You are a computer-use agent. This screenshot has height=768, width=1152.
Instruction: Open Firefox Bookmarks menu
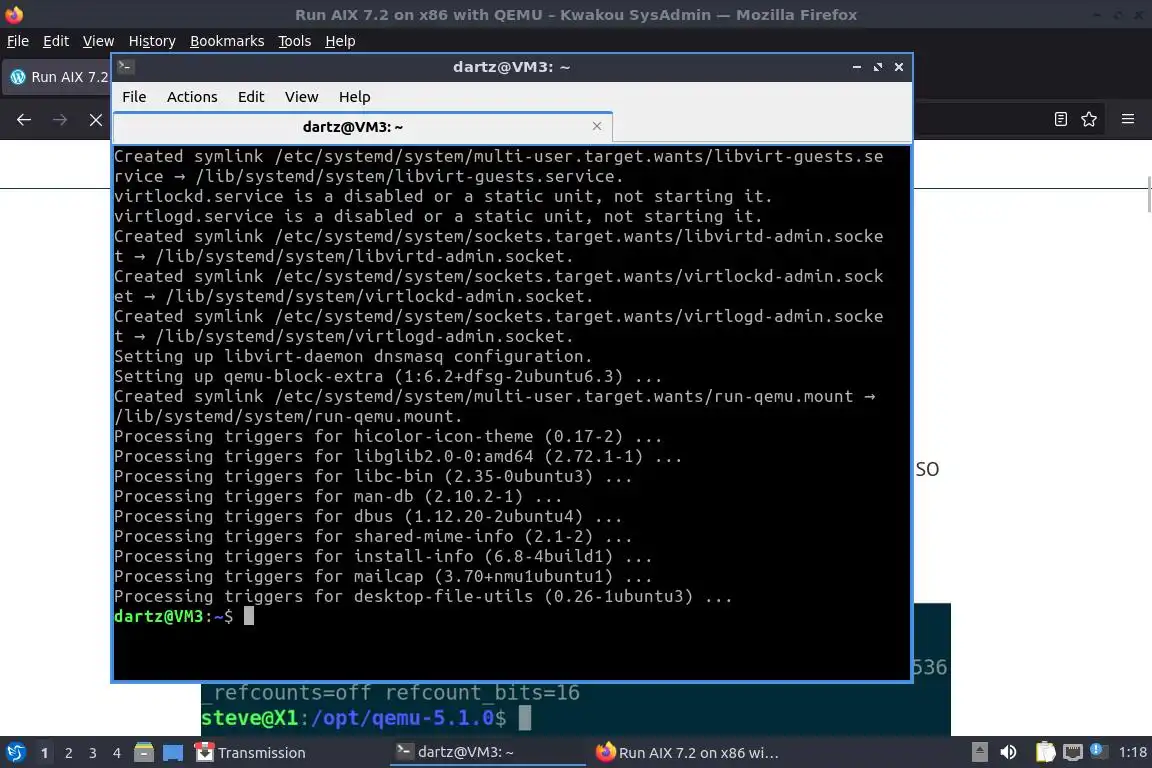(227, 41)
